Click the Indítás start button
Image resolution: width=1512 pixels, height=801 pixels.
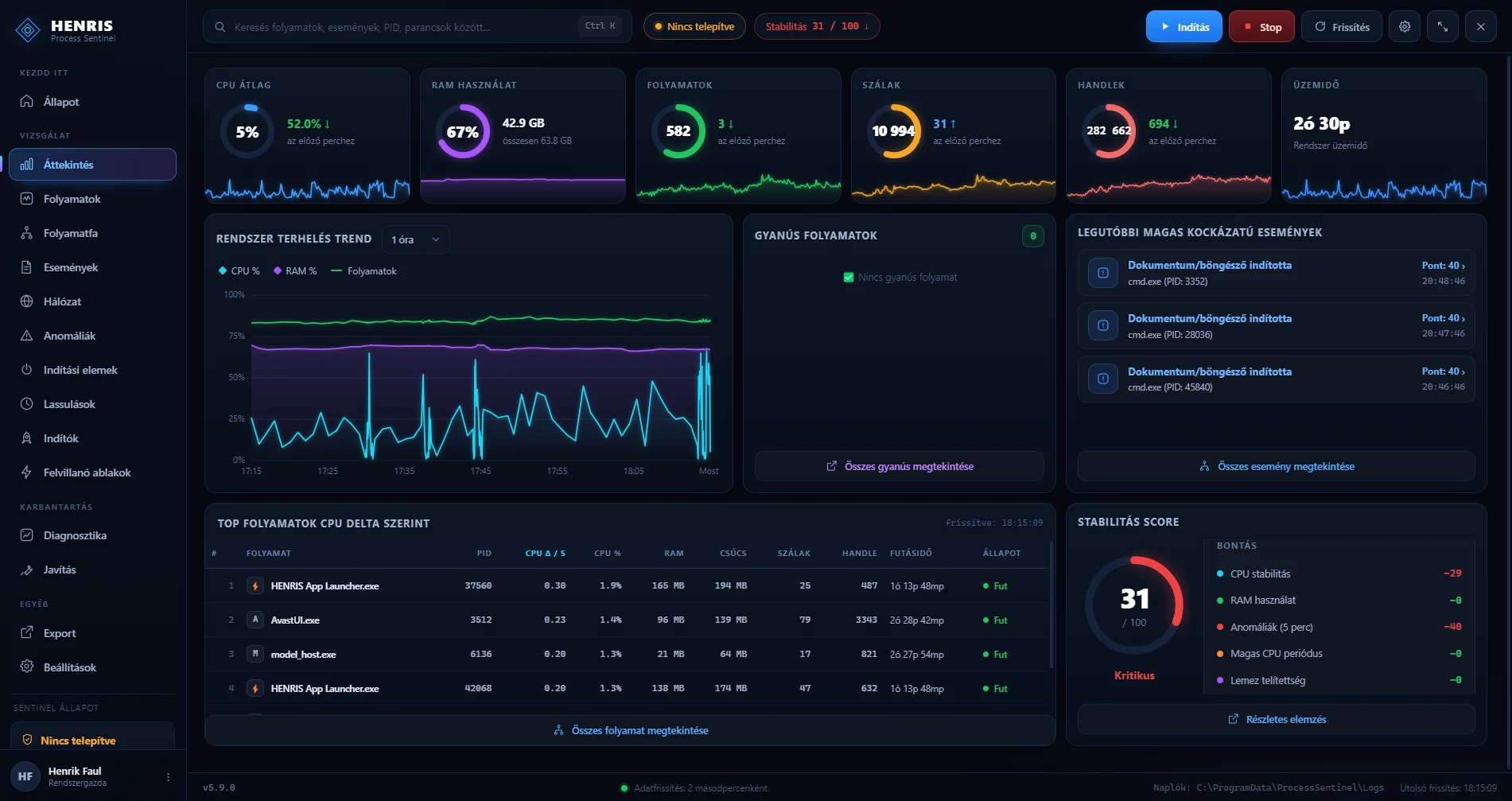[1184, 26]
